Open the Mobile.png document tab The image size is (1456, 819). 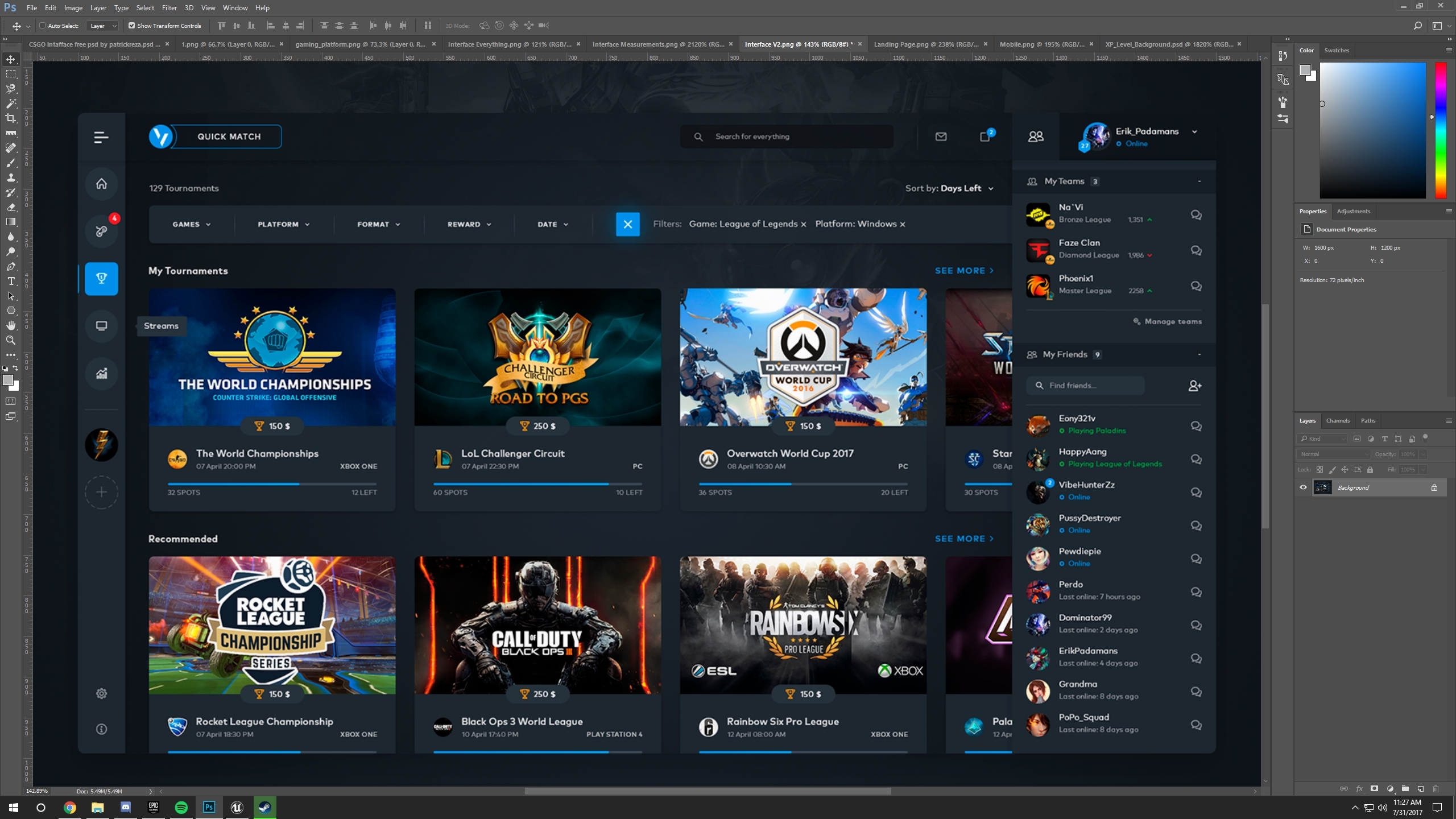(x=1042, y=44)
